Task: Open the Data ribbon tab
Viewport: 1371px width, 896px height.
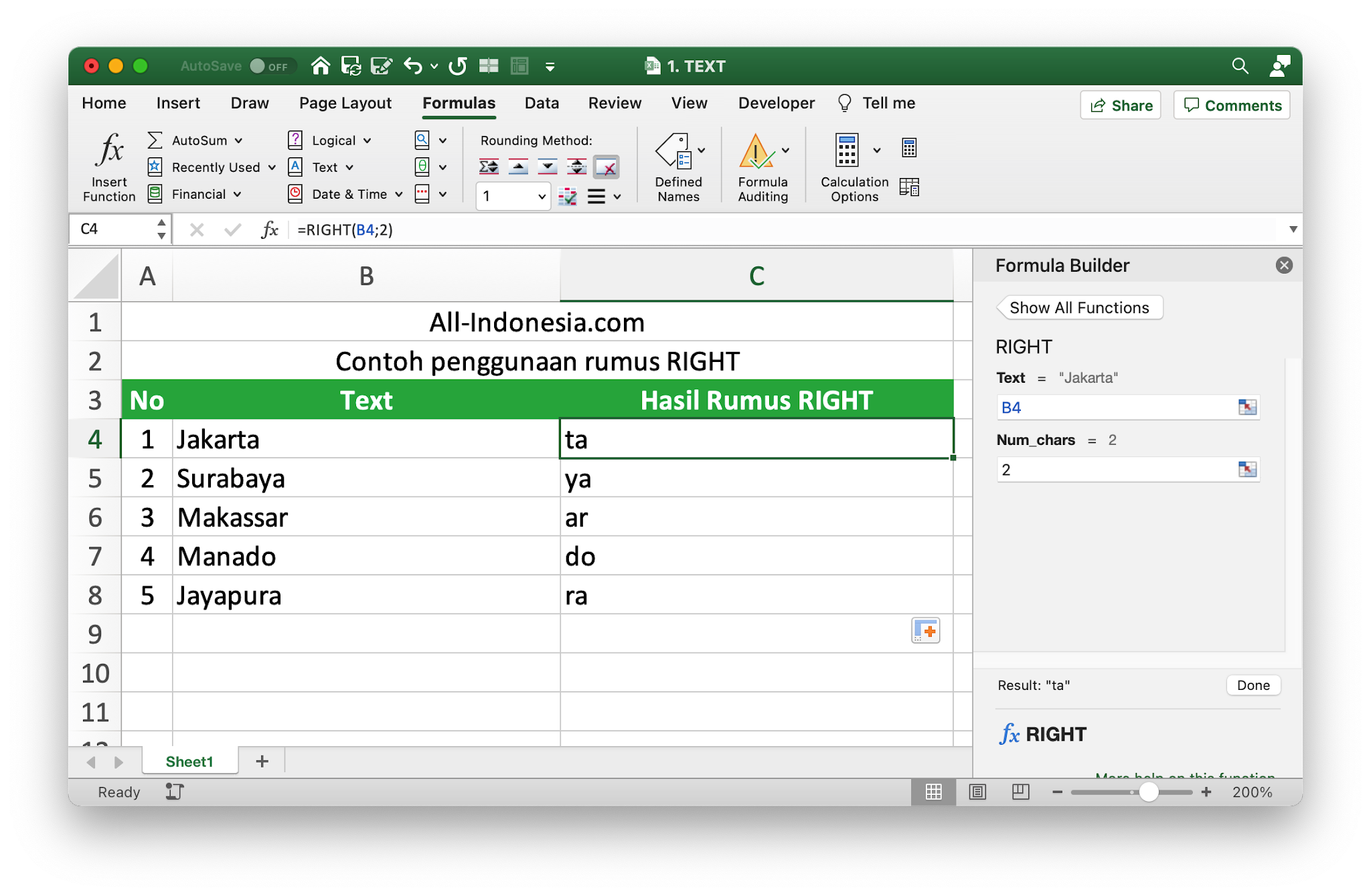Action: 541,103
